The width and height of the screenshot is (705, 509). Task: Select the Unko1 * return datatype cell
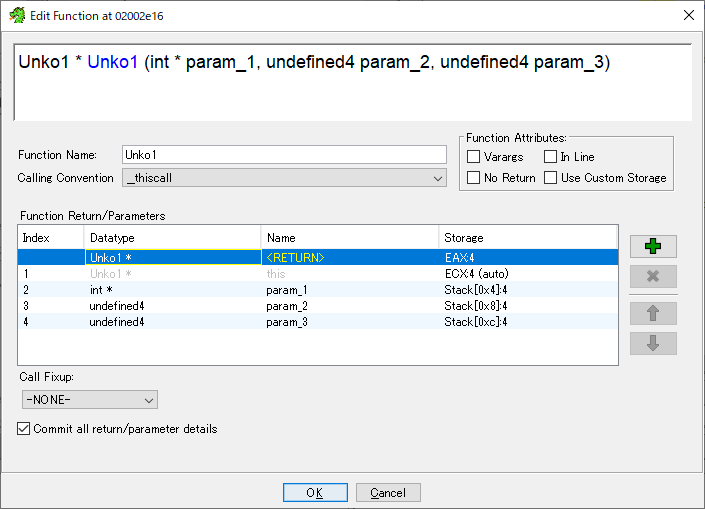[x=173, y=258]
